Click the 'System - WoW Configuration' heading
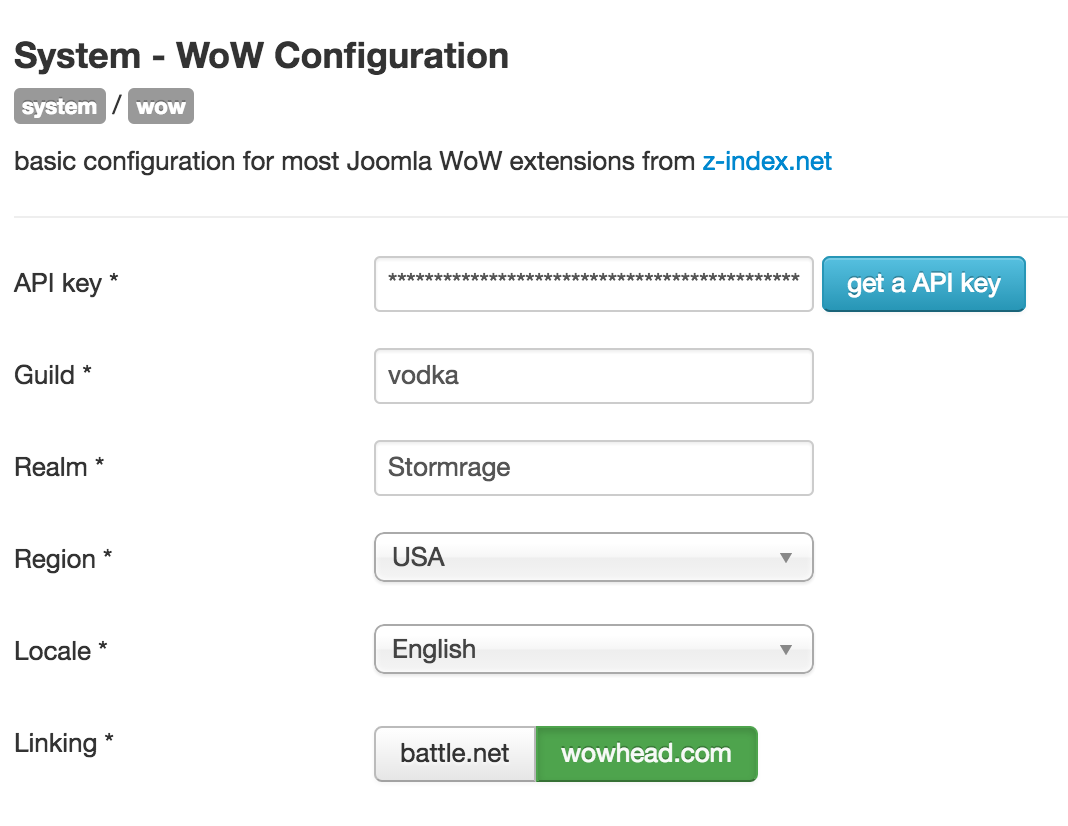Screen dimensions: 1068x826 tap(262, 56)
